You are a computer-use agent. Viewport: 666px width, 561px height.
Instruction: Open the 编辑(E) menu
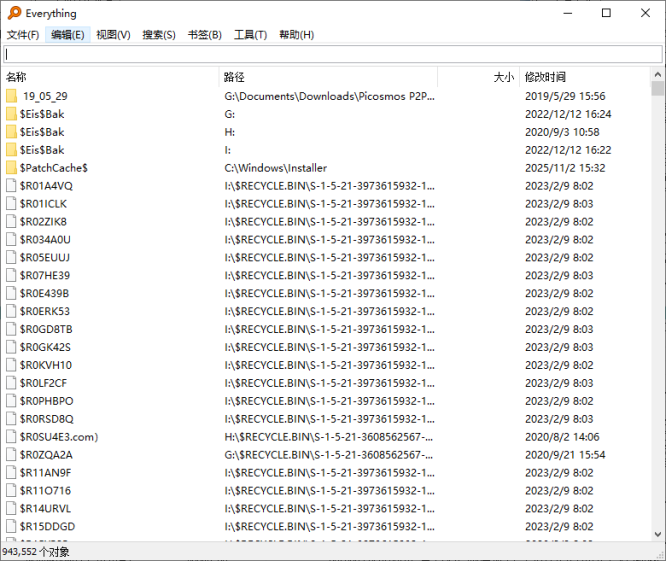68,35
